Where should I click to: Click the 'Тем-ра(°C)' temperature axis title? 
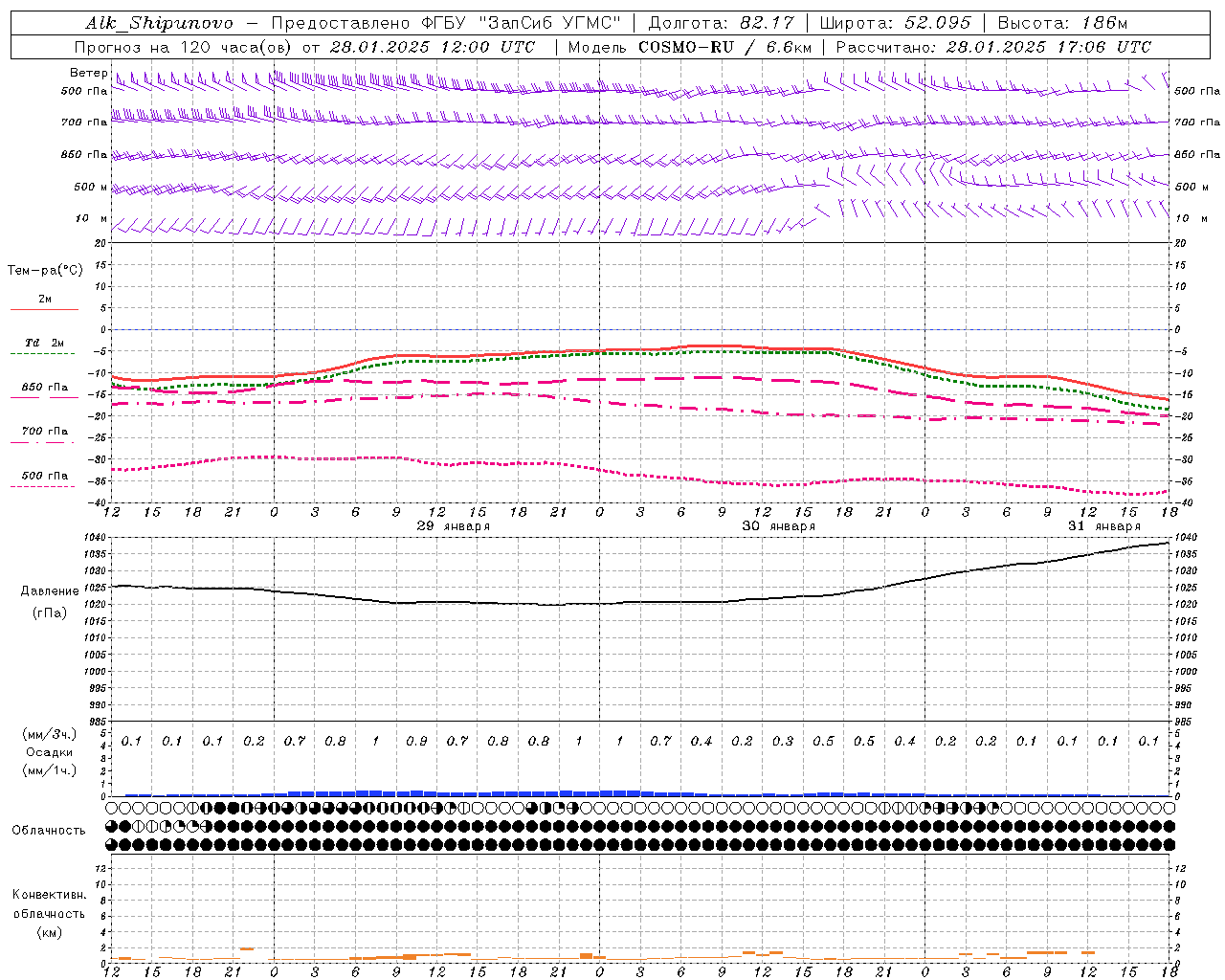point(45,271)
